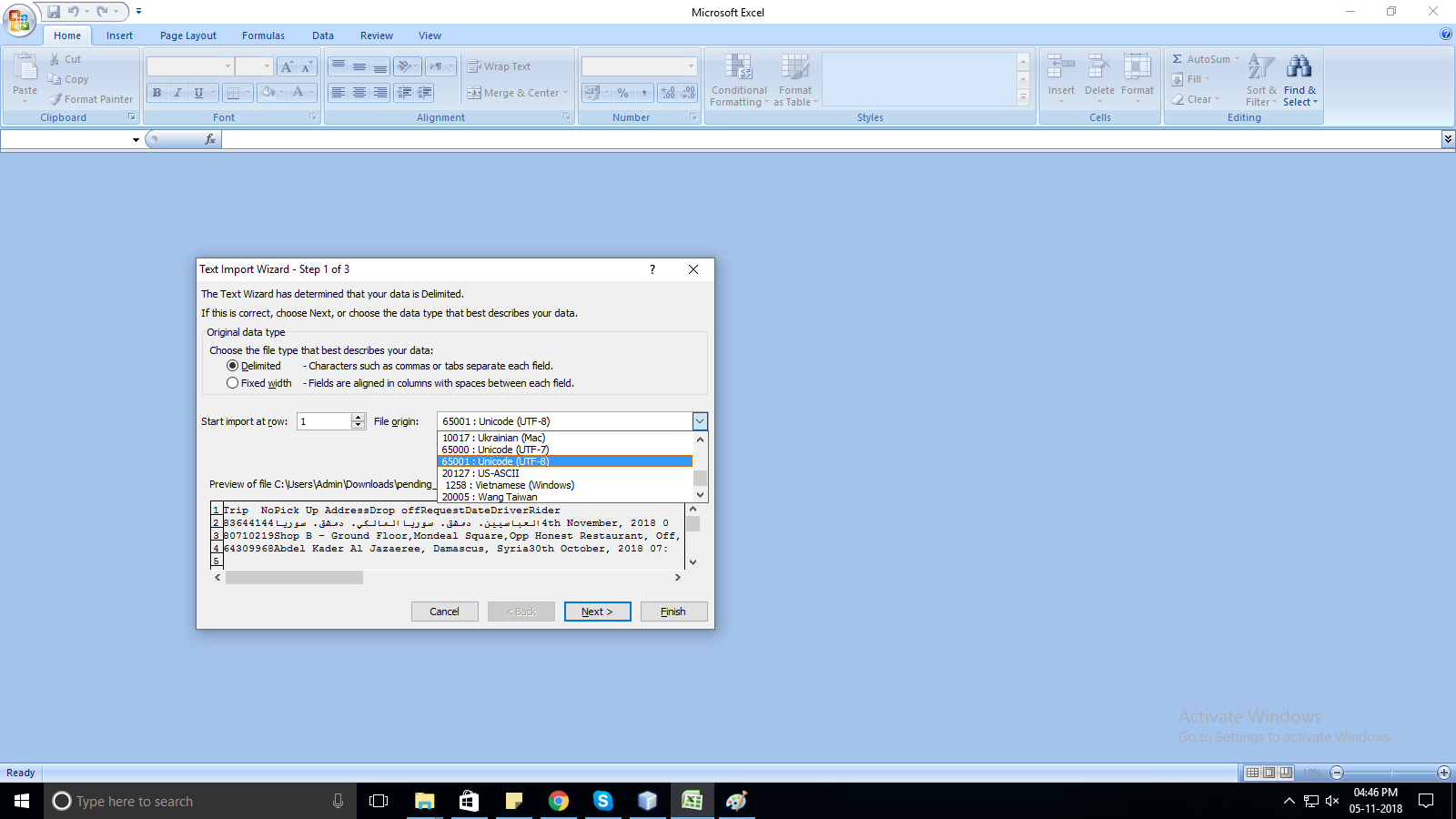The height and width of the screenshot is (819, 1456).
Task: Click the Cancel button in wizard
Action: [x=444, y=612]
